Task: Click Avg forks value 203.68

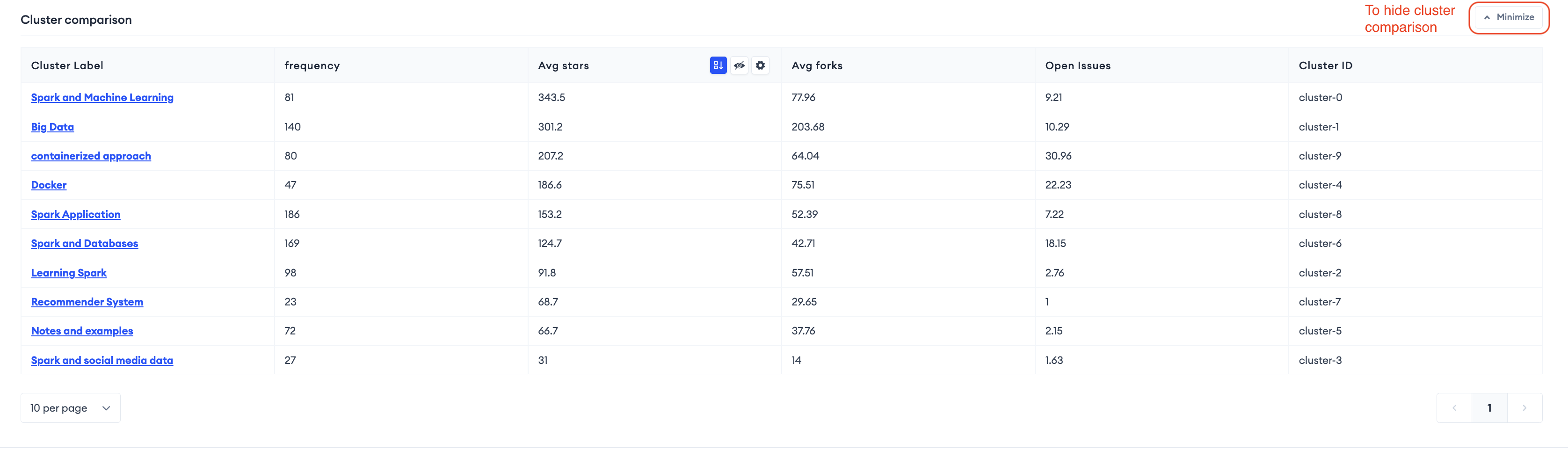Action: click(x=808, y=127)
